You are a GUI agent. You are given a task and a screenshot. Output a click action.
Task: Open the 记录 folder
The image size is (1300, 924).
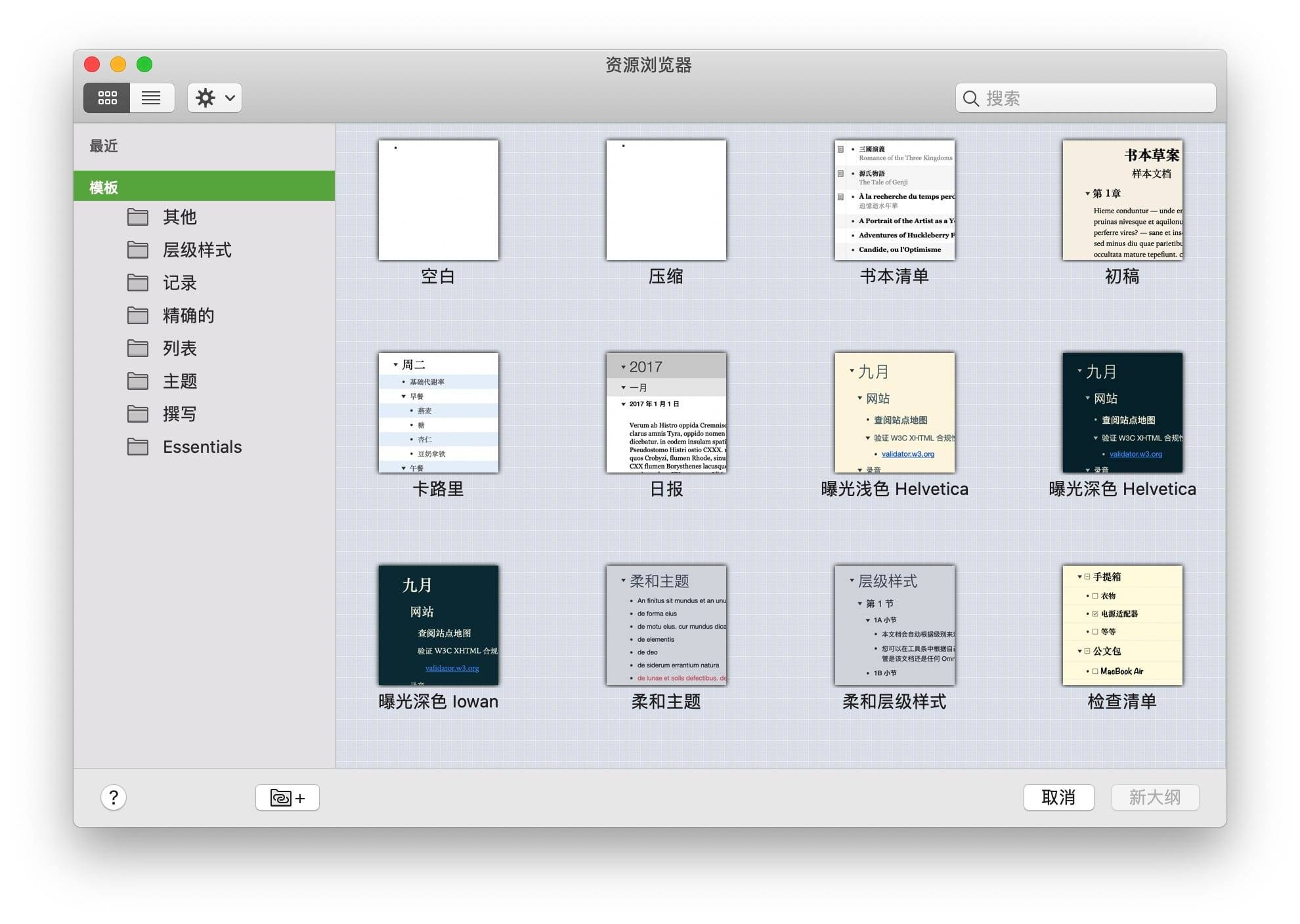pyautogui.click(x=180, y=283)
